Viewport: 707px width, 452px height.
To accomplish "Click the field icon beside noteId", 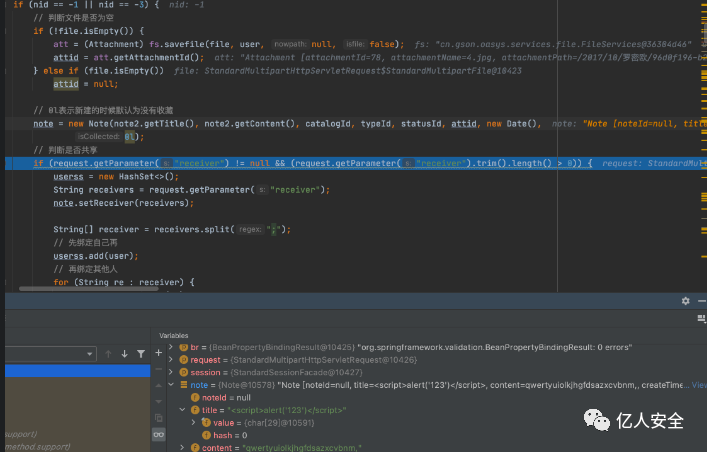I will coord(195,398).
